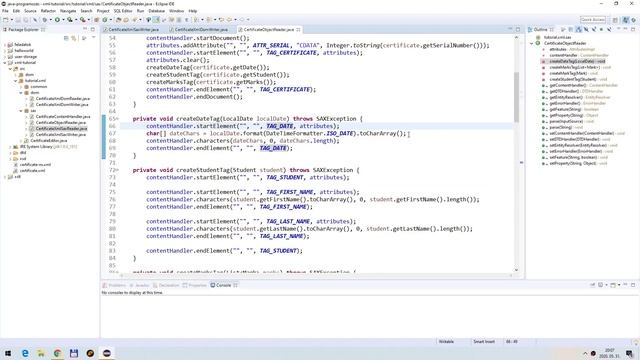The image size is (640, 360).
Task: Open File Explorer from the taskbar
Action: tap(41, 353)
